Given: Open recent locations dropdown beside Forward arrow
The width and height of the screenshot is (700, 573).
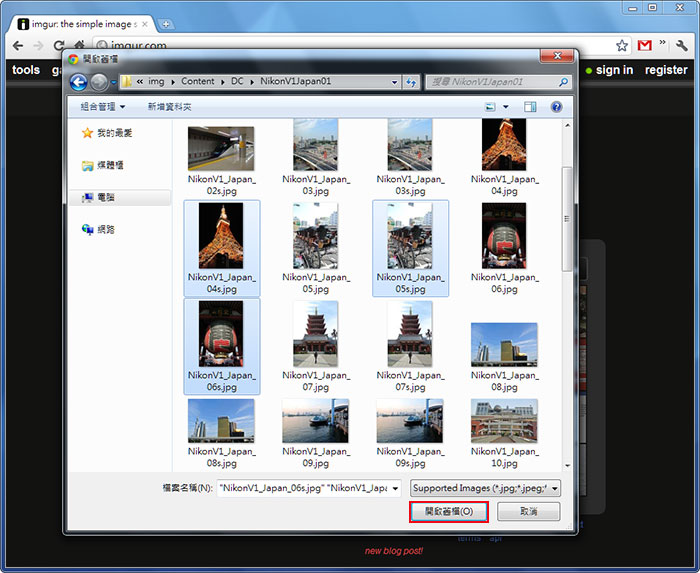Looking at the screenshot, I should [113, 82].
